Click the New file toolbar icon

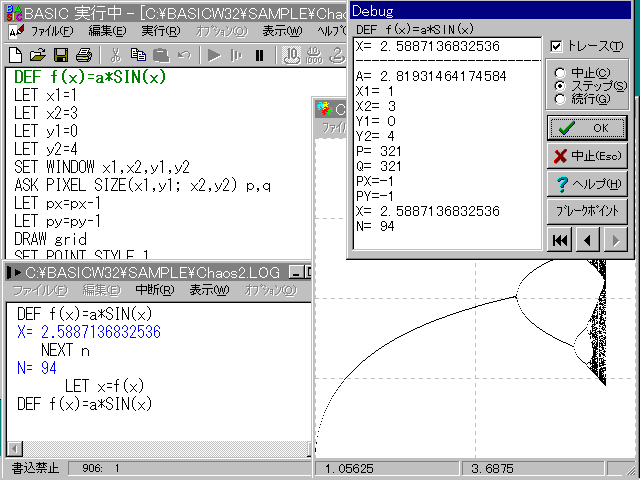15,54
